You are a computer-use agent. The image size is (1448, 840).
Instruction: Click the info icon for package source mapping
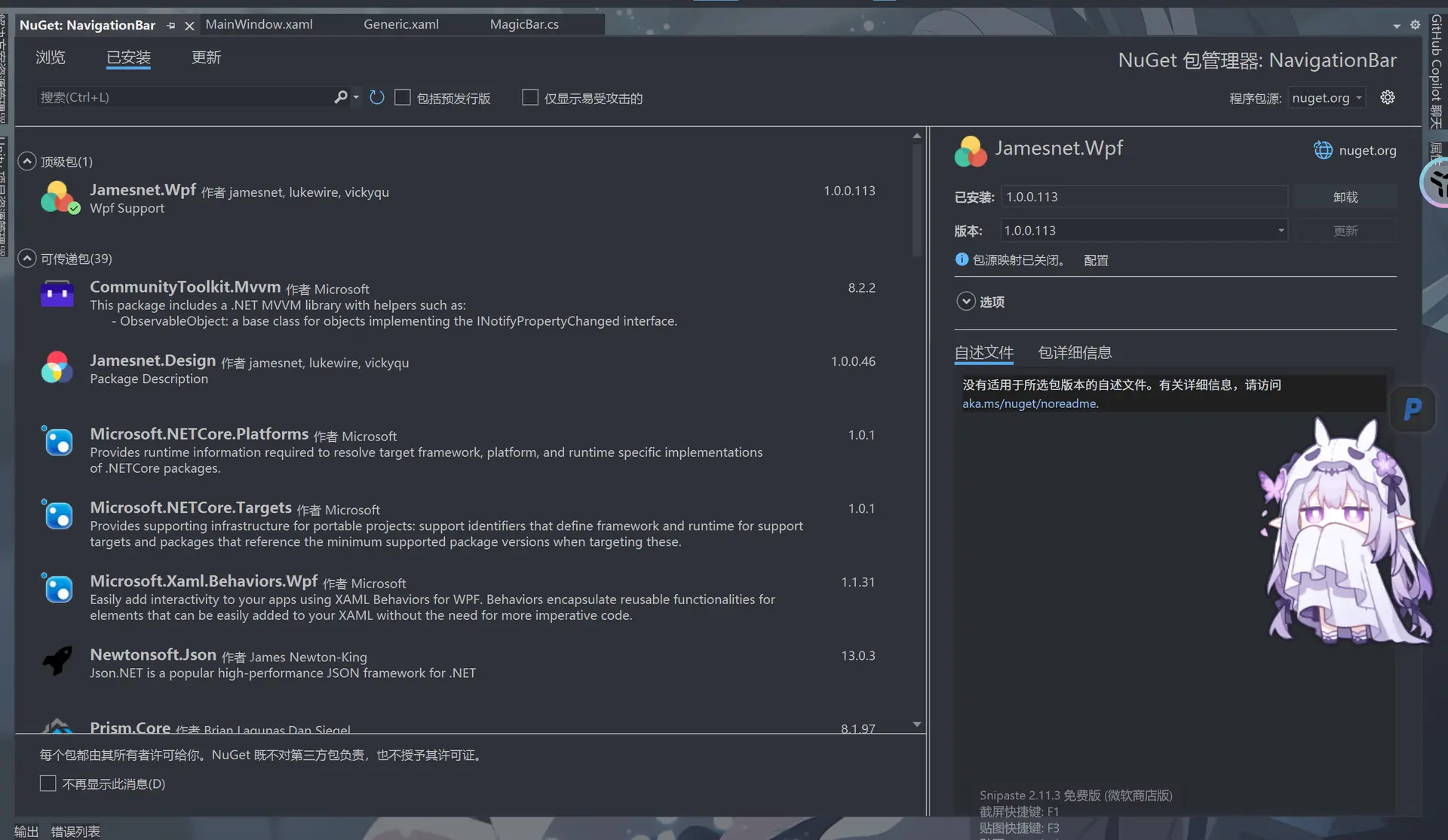[x=962, y=259]
